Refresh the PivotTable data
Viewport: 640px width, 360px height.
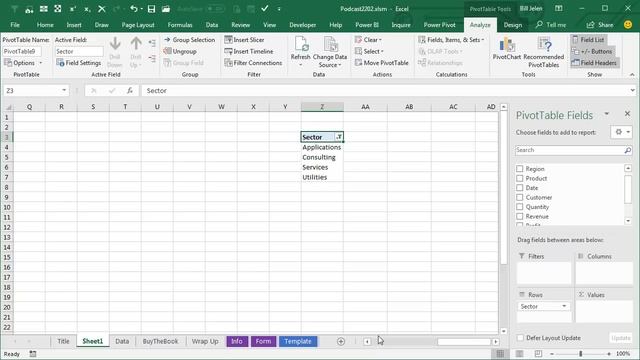pyautogui.click(x=300, y=52)
